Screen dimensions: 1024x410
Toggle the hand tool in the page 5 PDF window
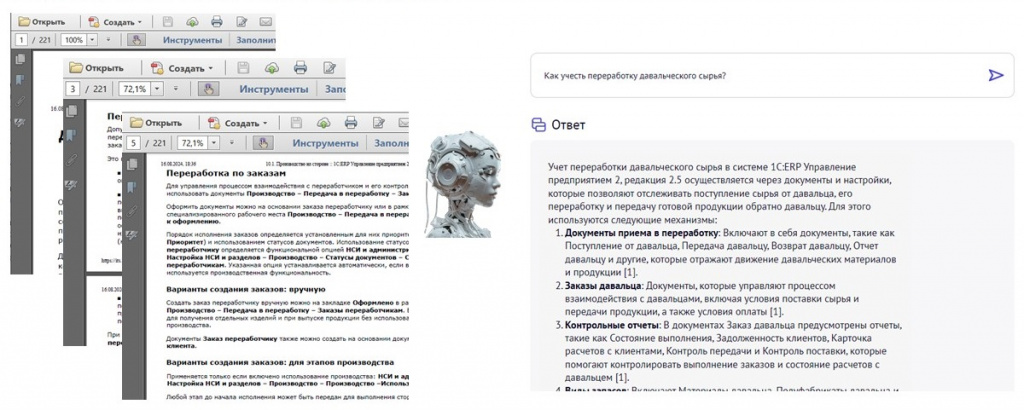[263, 142]
